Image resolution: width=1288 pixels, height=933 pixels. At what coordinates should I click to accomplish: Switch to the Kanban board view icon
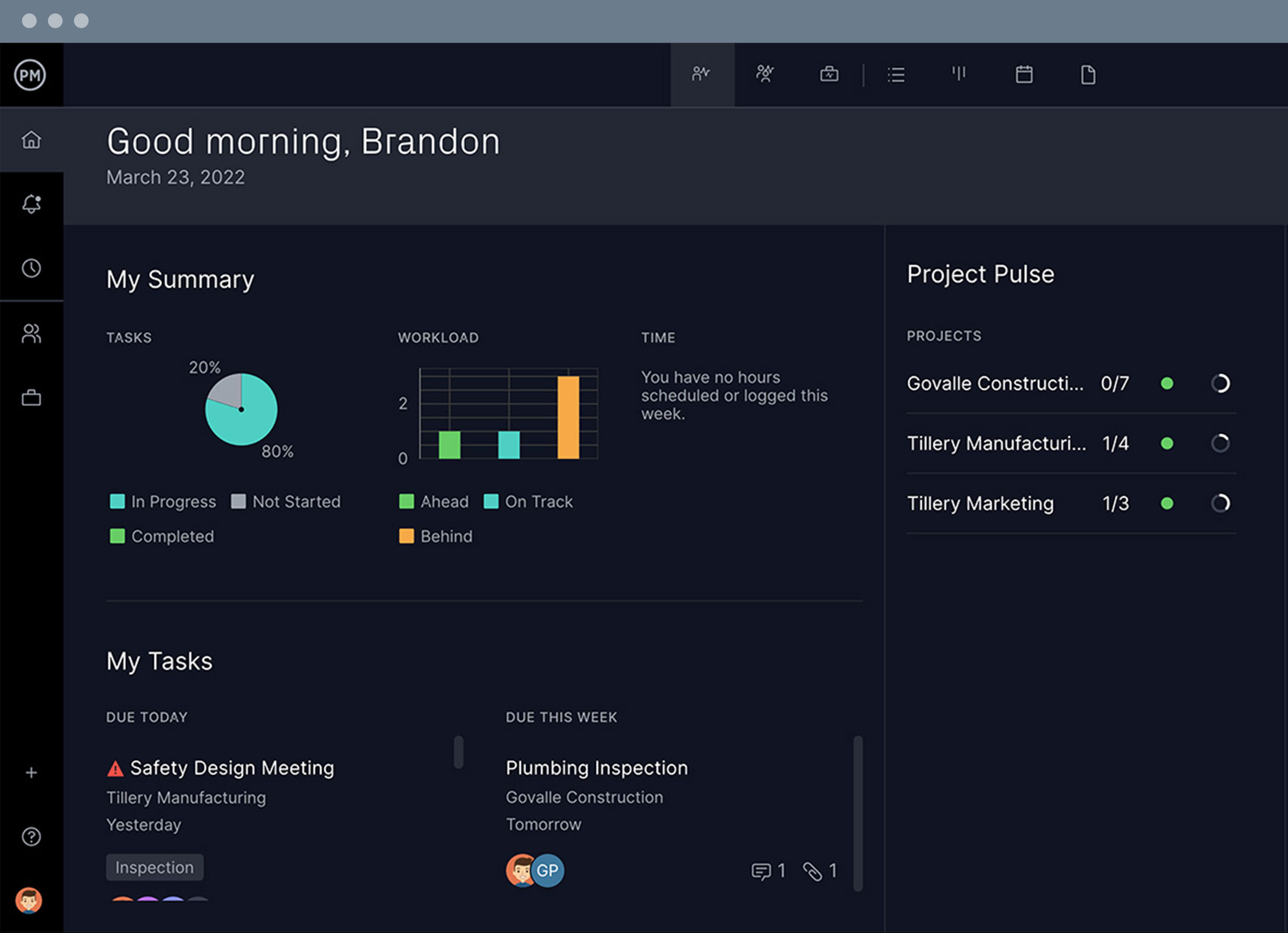click(x=959, y=74)
